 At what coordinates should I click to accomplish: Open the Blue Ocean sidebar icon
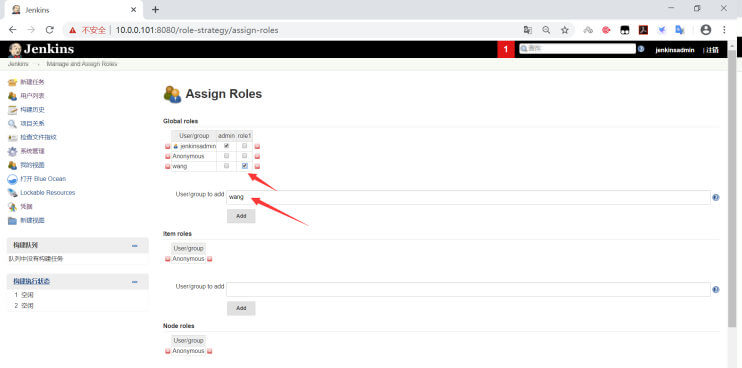pos(12,179)
